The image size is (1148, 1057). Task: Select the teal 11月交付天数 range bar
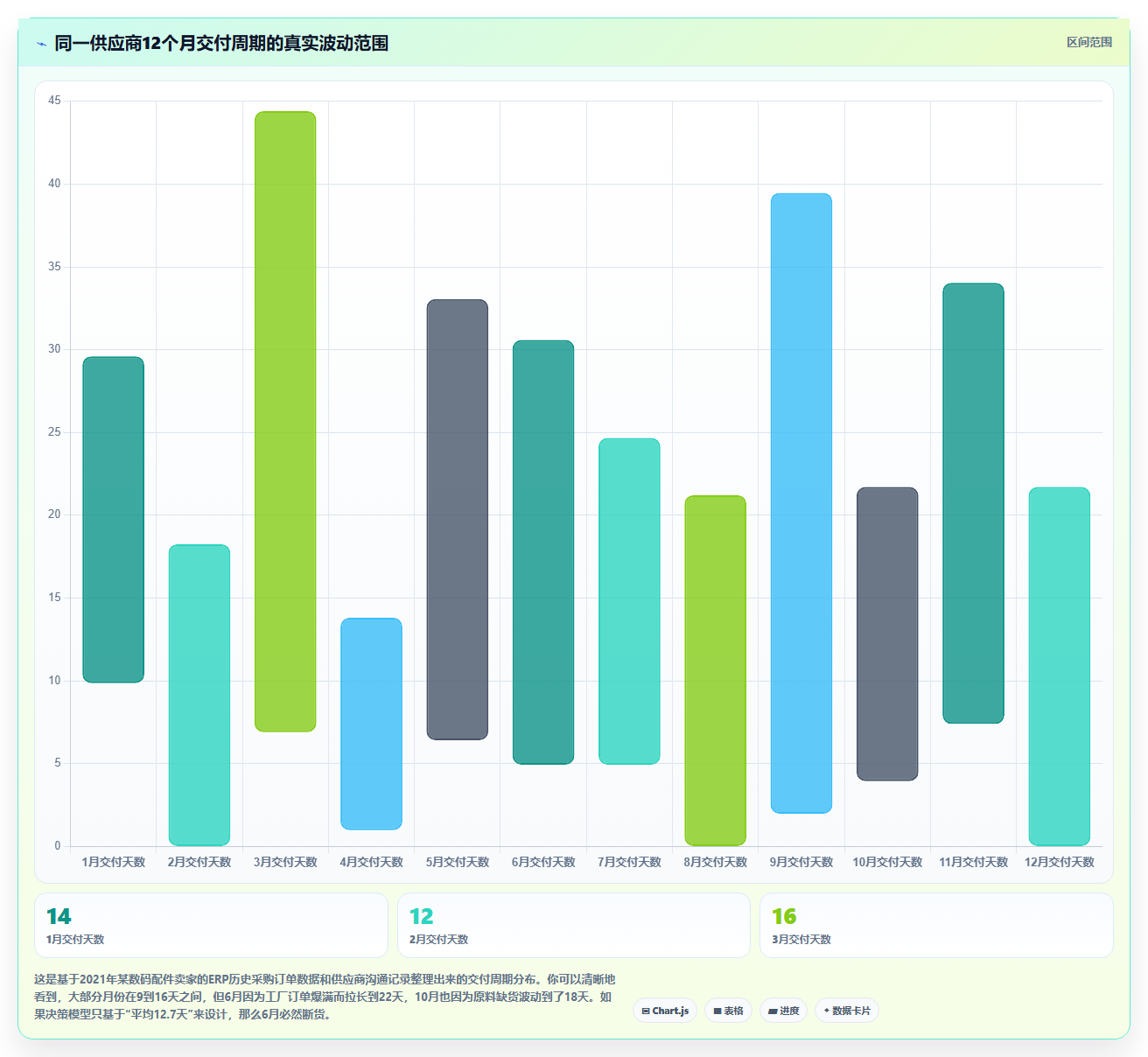tap(973, 503)
